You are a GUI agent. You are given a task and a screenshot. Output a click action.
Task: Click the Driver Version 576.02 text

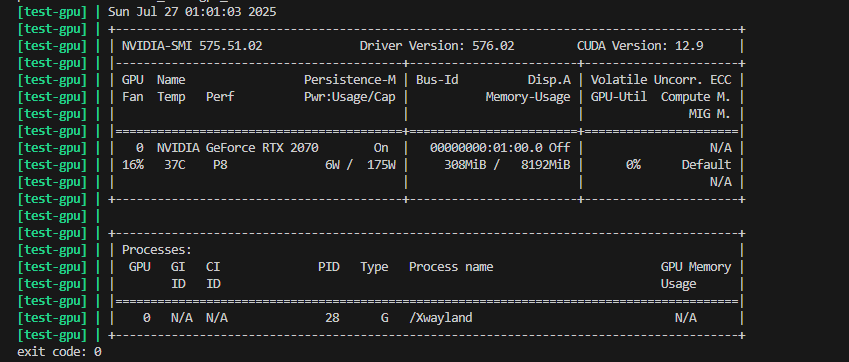[437, 46]
